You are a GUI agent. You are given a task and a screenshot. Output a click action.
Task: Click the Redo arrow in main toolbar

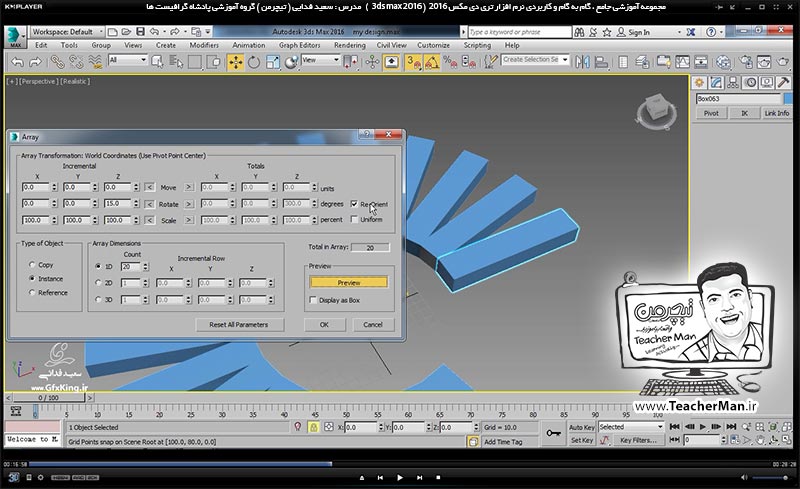pos(35,62)
